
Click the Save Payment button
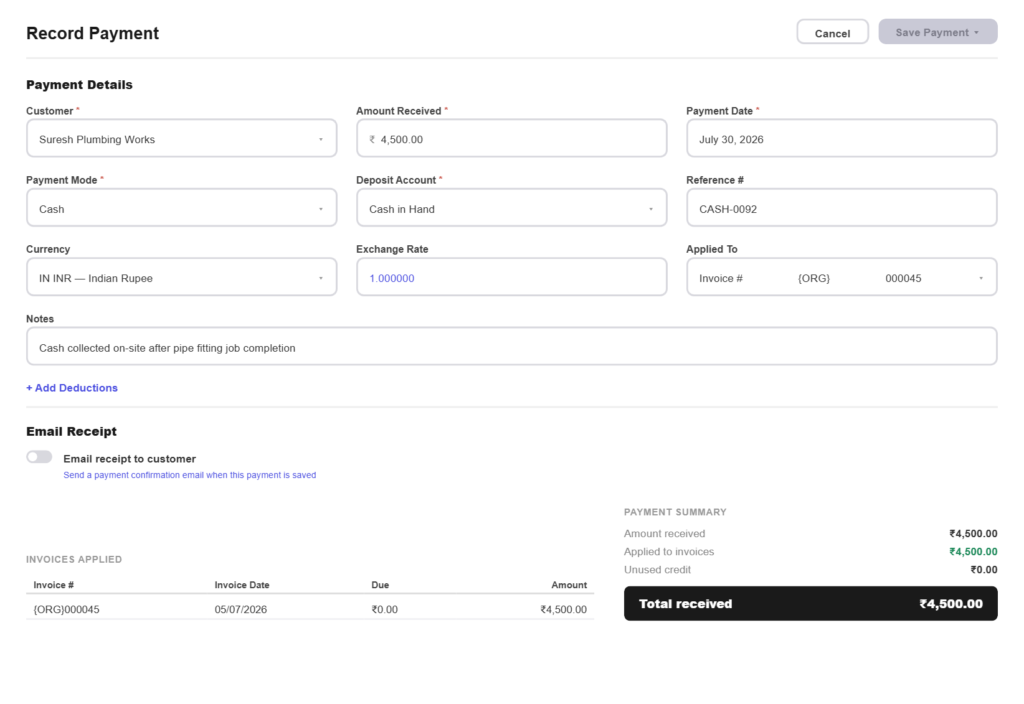[x=937, y=32]
